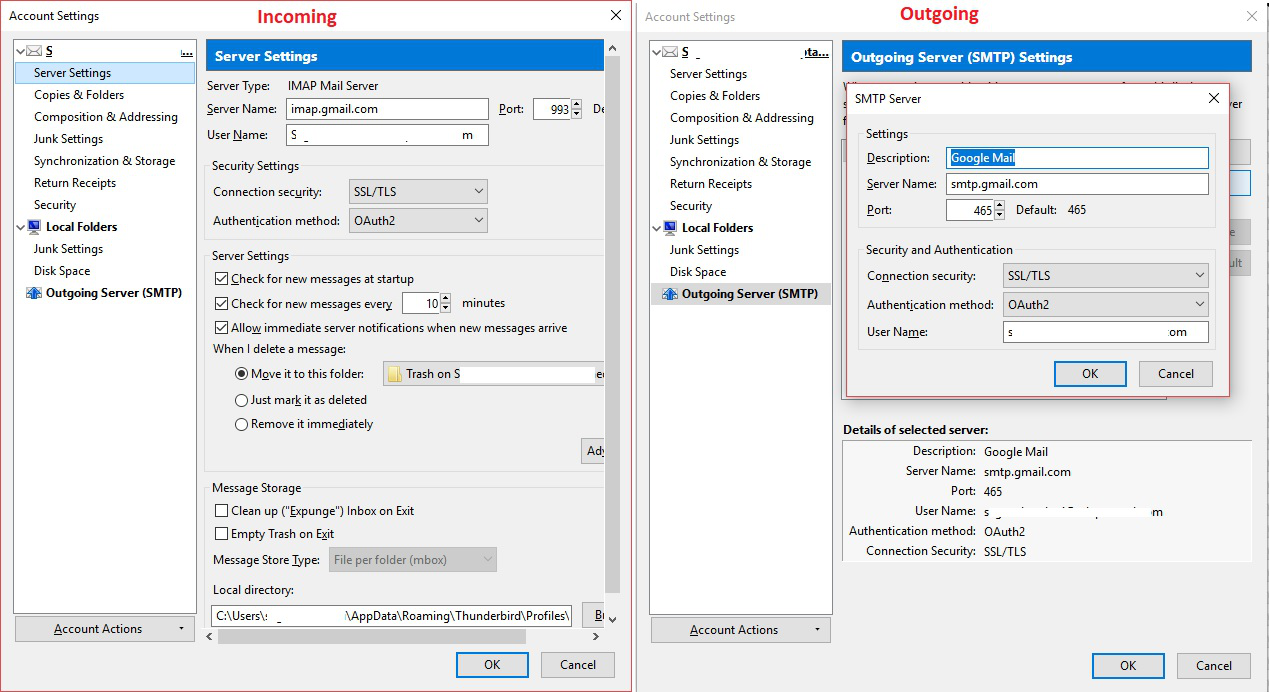This screenshot has height=692, width=1269.
Task: Click the Server Name field with imap.gmail.com
Action: click(386, 109)
